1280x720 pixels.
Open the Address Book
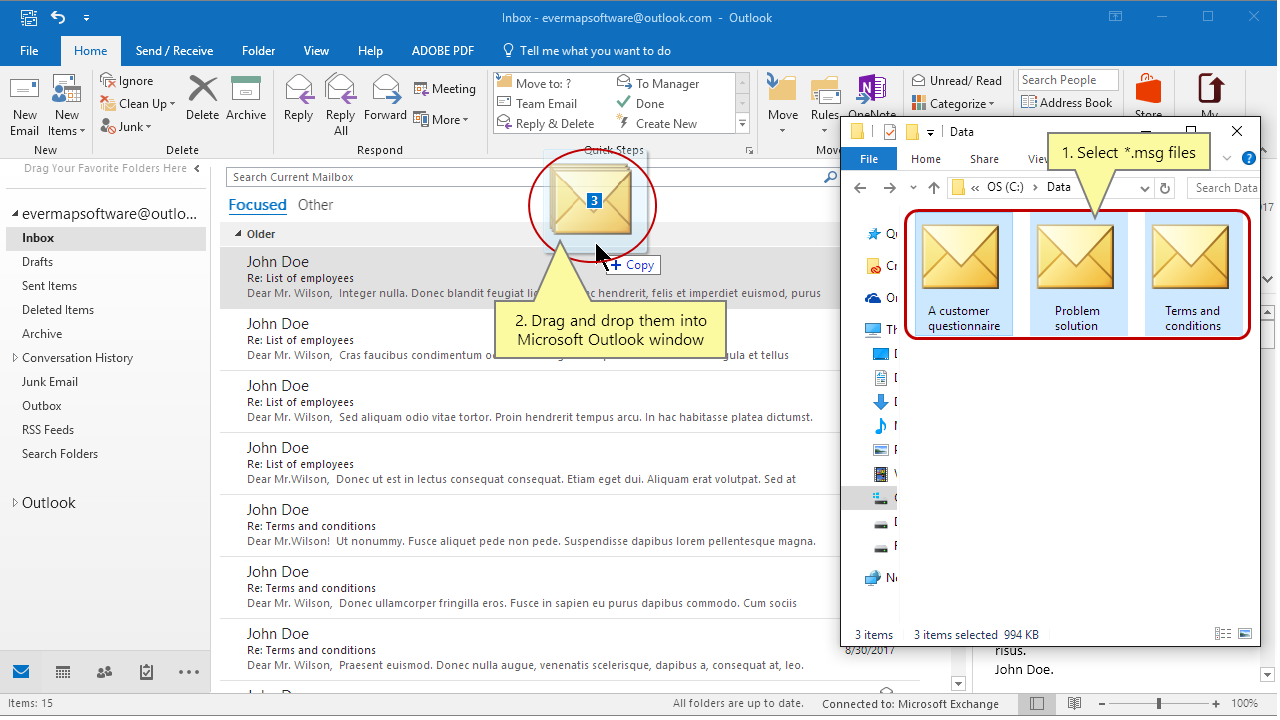(1067, 102)
